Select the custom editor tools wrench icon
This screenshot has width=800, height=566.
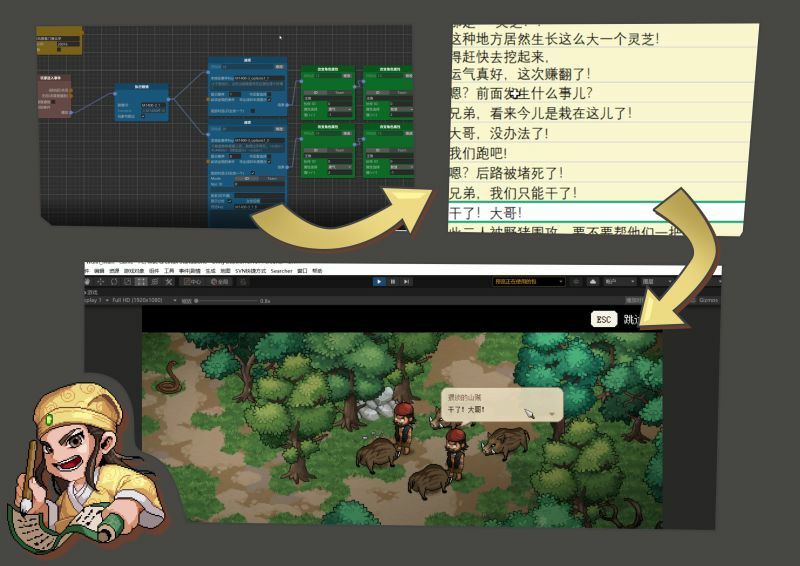169,282
